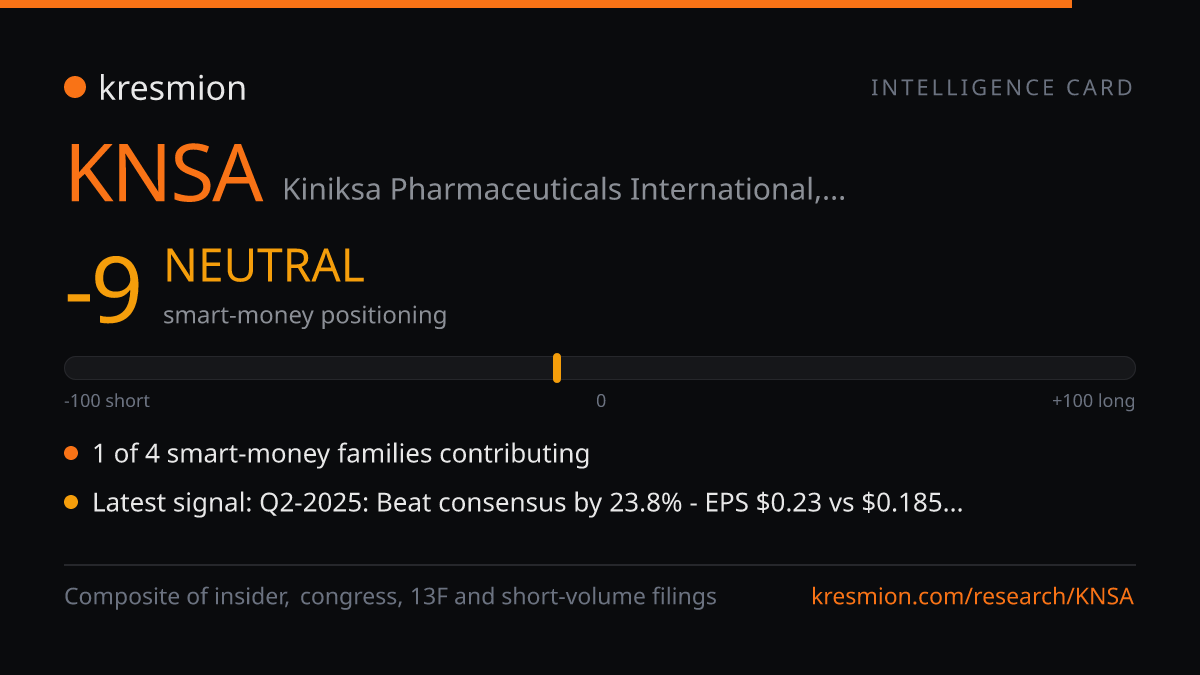The image size is (1200, 675).
Task: Click the kresmion brand name
Action: click(x=172, y=88)
